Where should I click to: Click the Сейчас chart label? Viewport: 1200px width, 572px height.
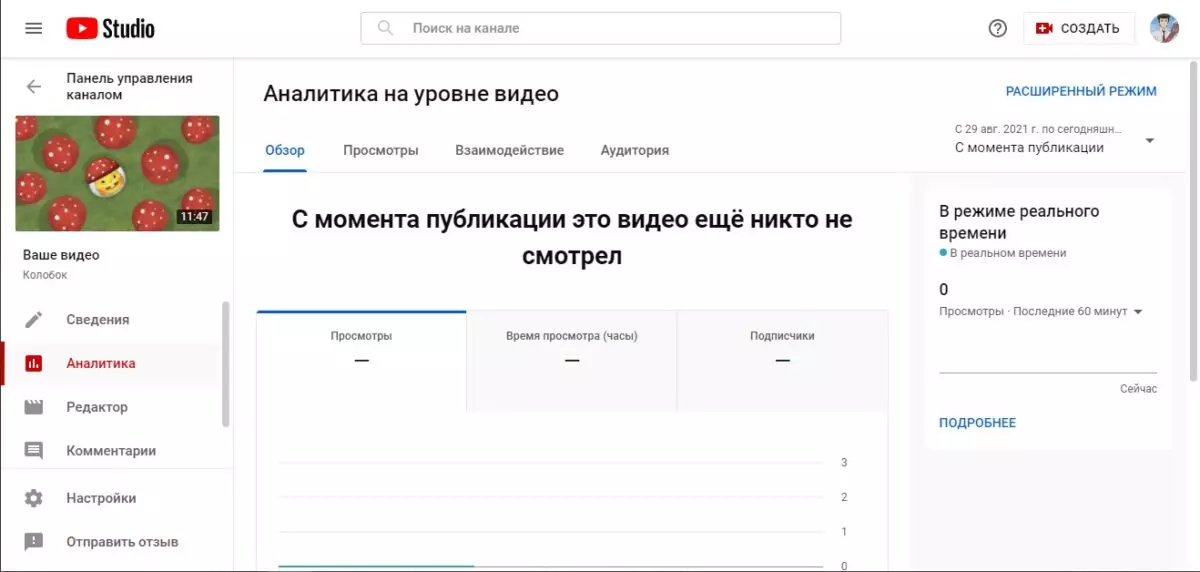tap(1138, 388)
